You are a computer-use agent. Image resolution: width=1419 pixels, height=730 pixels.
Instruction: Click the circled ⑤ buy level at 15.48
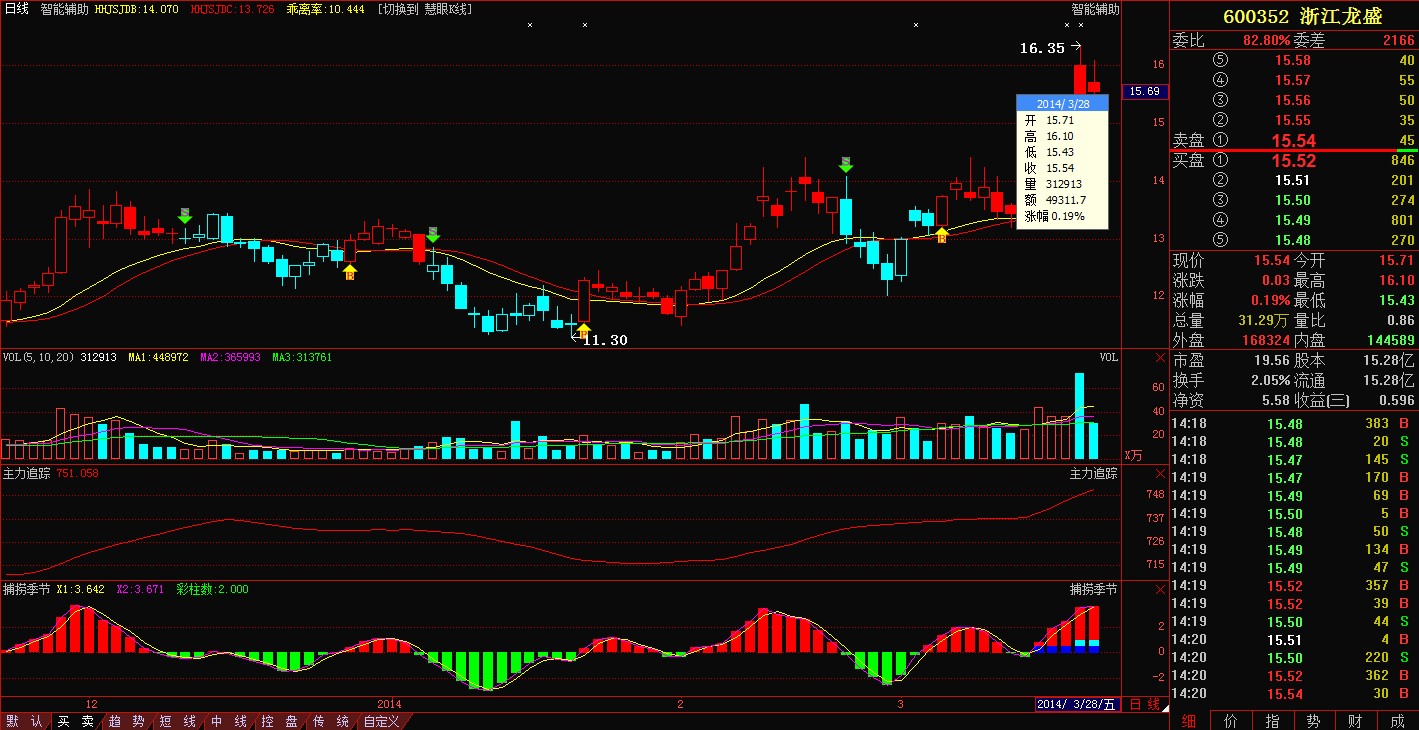coord(1219,240)
